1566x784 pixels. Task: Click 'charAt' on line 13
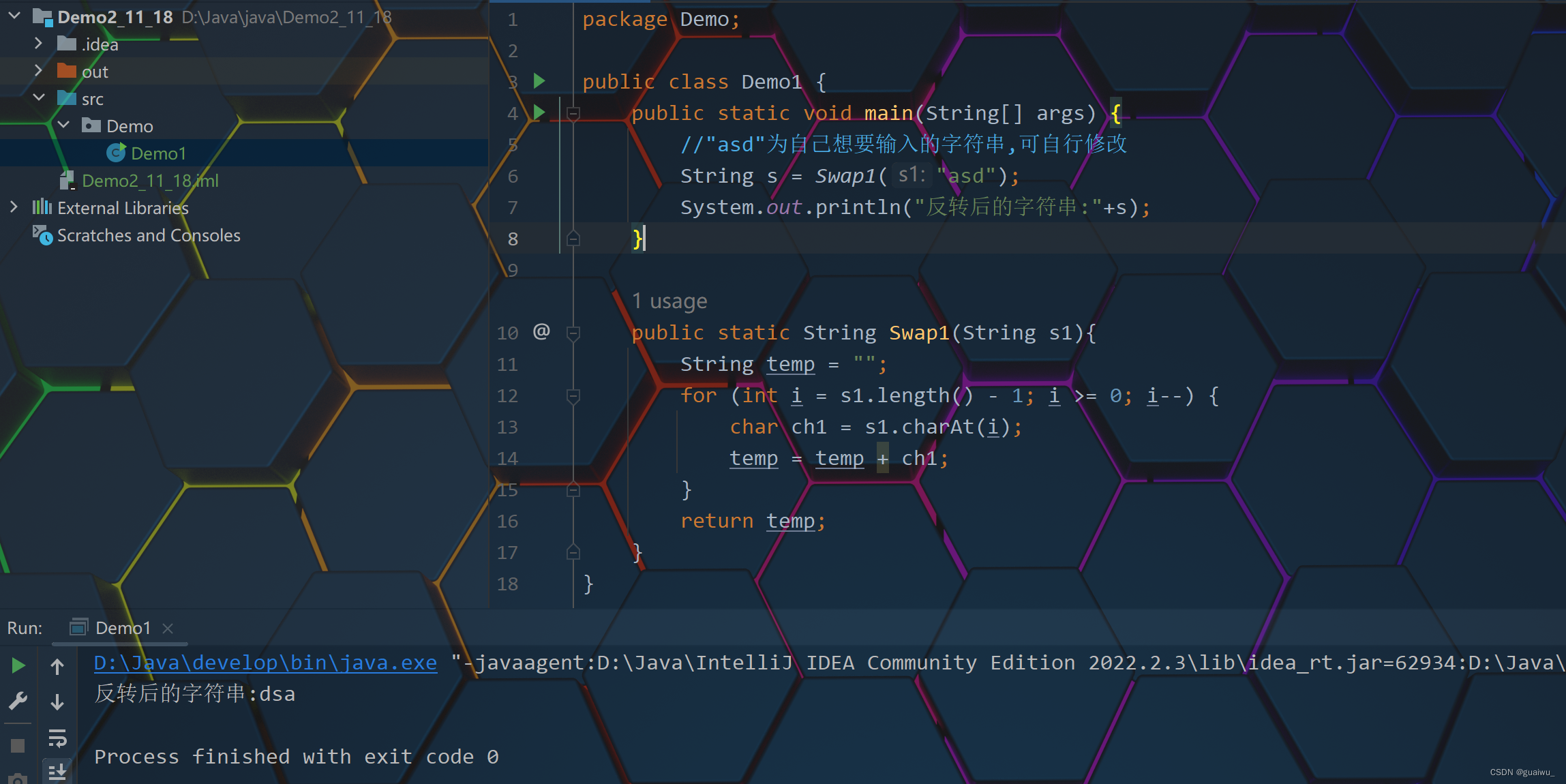pyautogui.click(x=938, y=427)
